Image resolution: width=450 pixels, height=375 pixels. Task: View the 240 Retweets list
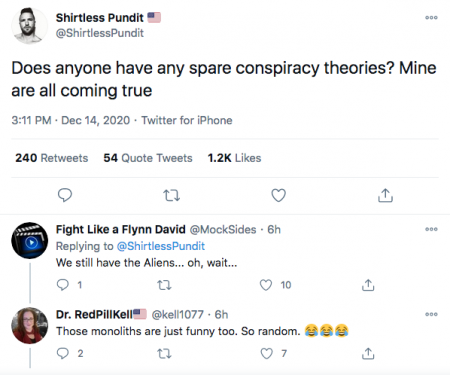pos(52,158)
